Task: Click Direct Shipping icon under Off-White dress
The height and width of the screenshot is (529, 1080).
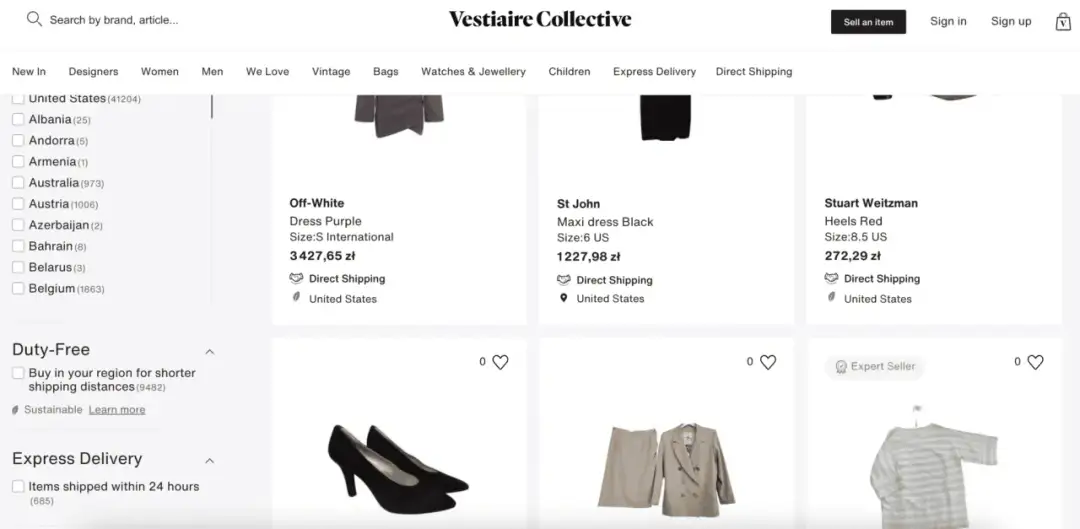Action: coord(296,279)
